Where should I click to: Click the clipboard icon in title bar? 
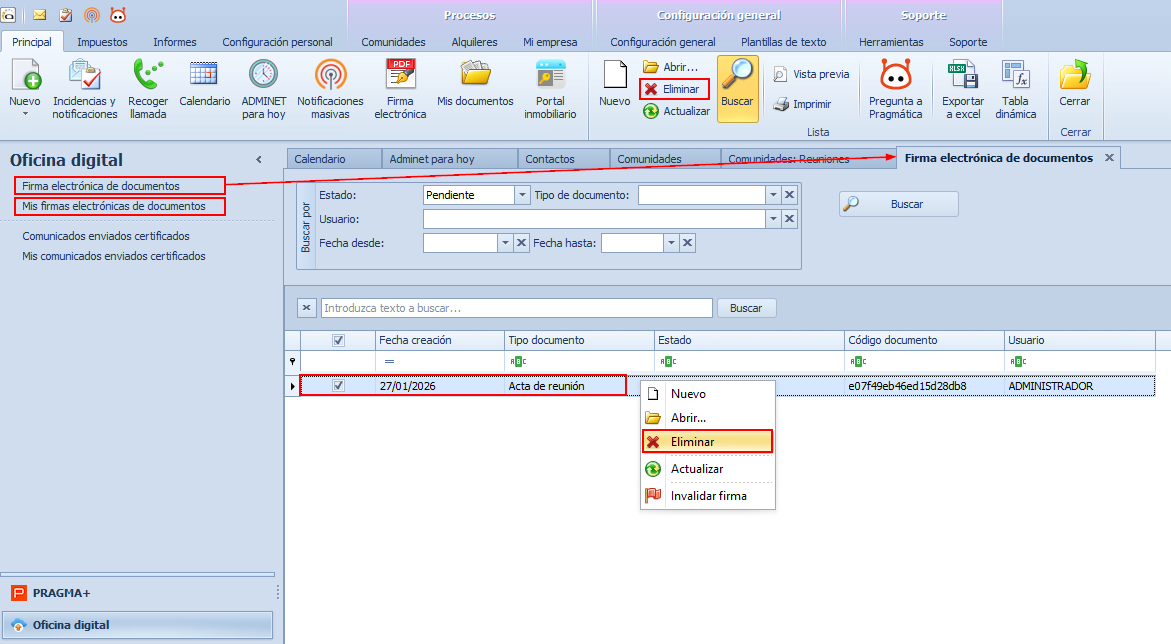click(x=66, y=14)
